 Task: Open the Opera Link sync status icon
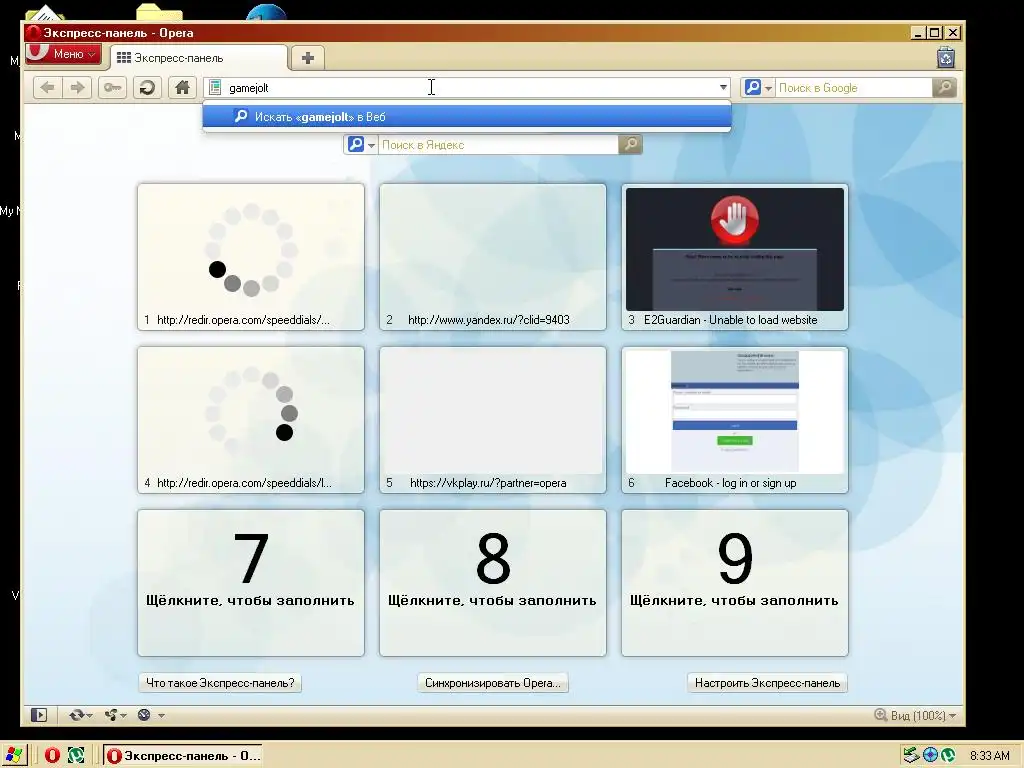77,715
